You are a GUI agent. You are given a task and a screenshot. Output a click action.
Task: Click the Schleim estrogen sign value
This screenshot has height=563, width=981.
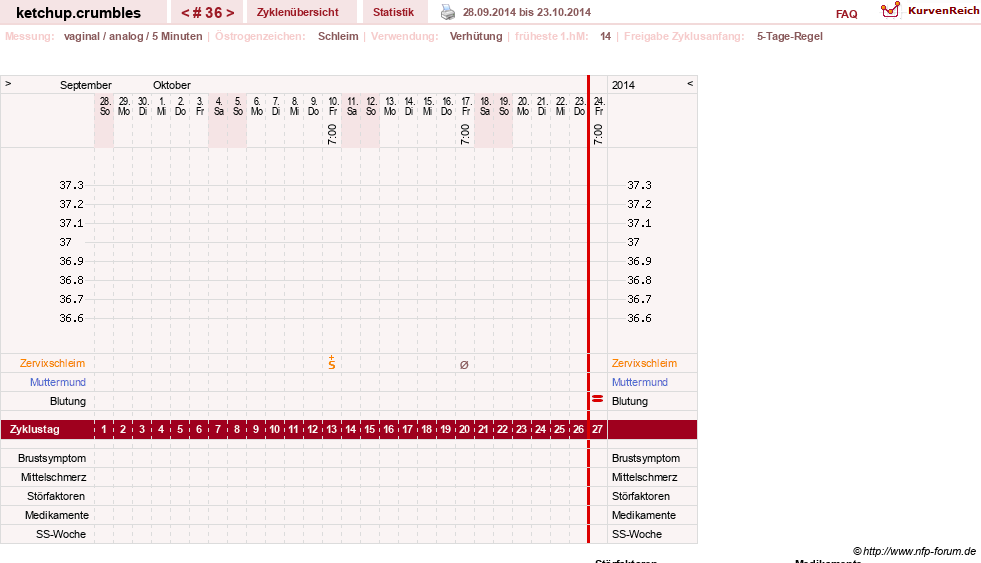(x=338, y=36)
